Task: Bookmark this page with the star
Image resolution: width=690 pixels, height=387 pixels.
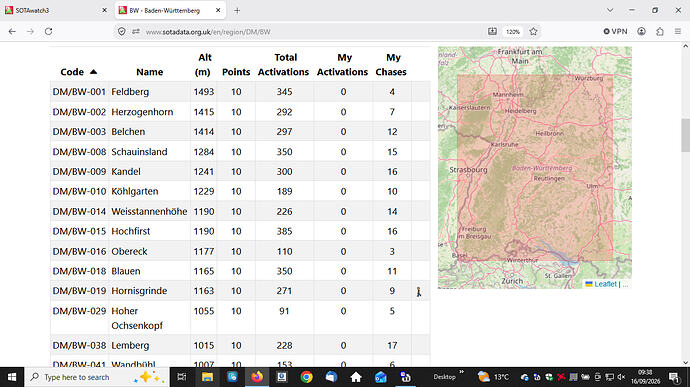Action: click(533, 31)
